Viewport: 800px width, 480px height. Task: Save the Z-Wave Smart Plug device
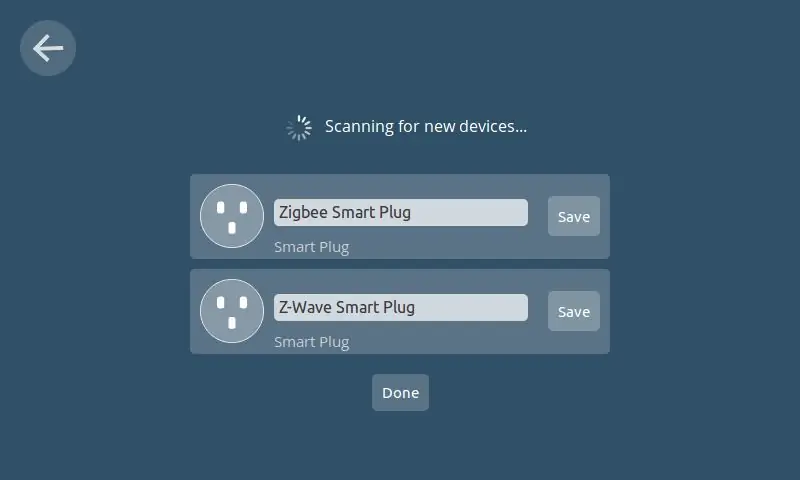(573, 311)
